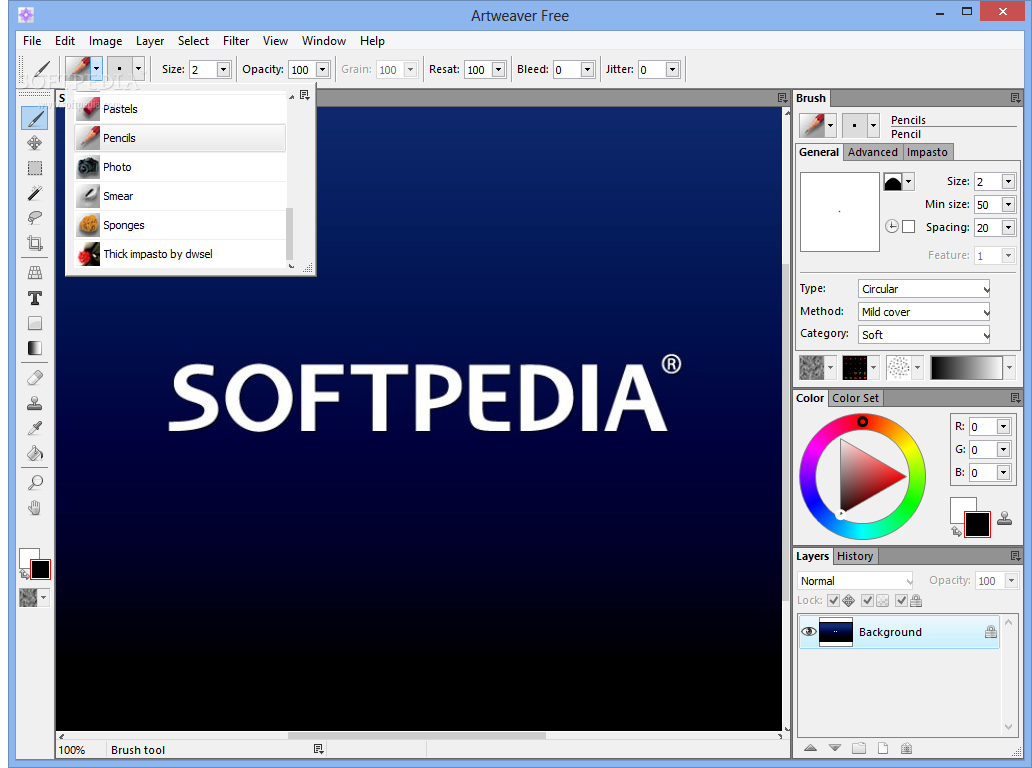Create a new layer group
This screenshot has width=1032, height=768.
click(x=859, y=748)
